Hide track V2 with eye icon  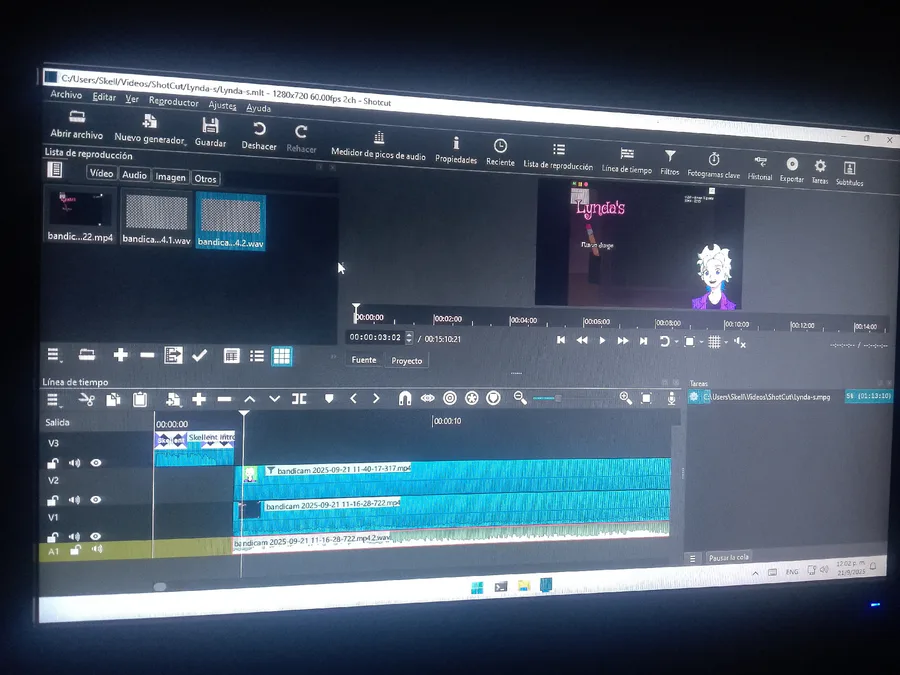click(96, 500)
